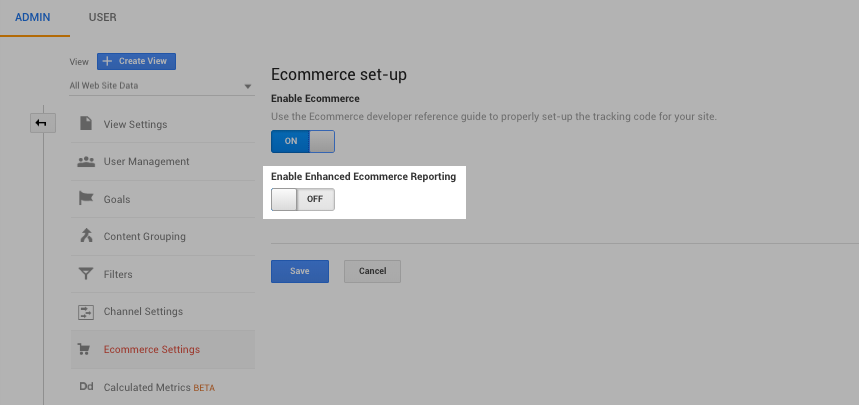Click the back arrow button in left column
The width and height of the screenshot is (859, 405).
[43, 123]
